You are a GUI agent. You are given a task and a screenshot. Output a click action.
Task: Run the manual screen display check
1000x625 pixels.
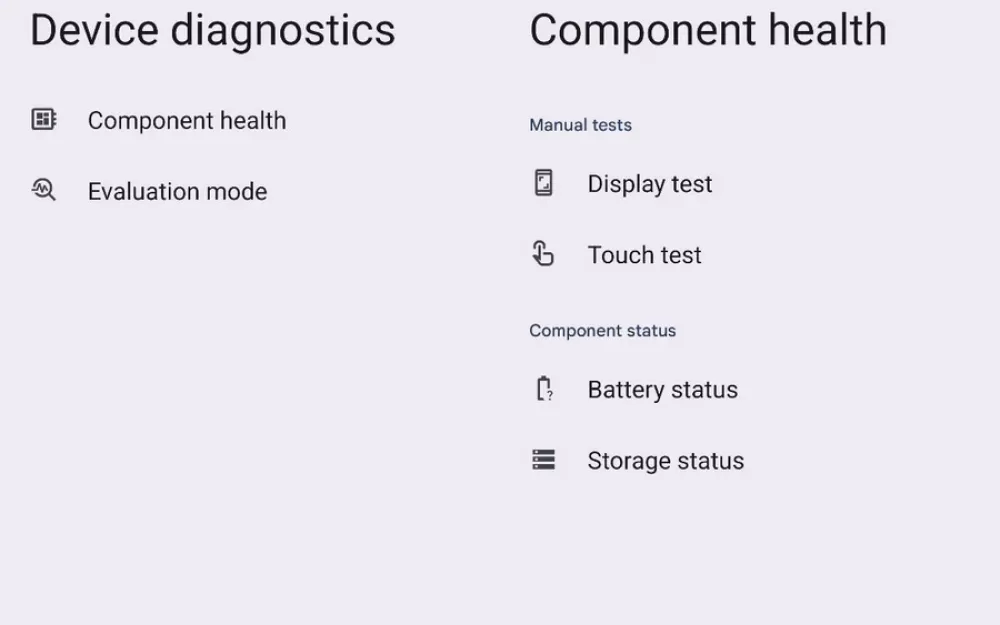tap(650, 184)
